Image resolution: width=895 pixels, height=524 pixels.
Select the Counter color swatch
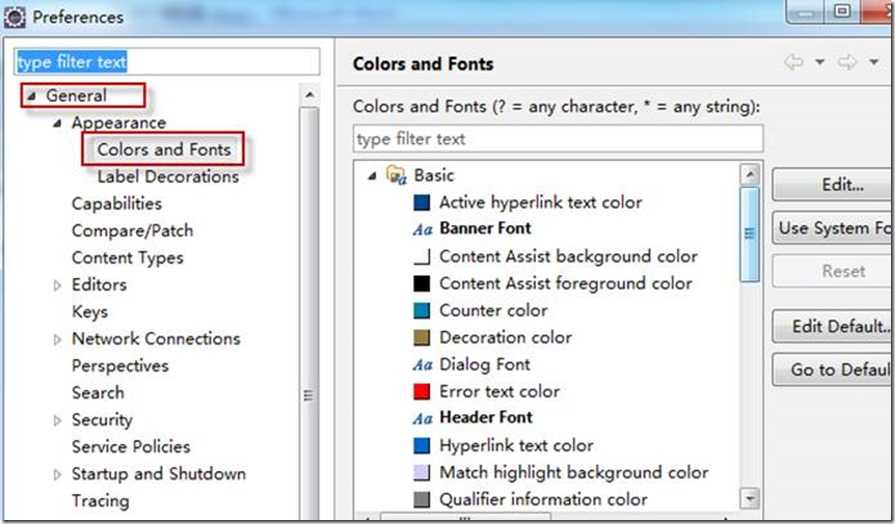click(422, 311)
